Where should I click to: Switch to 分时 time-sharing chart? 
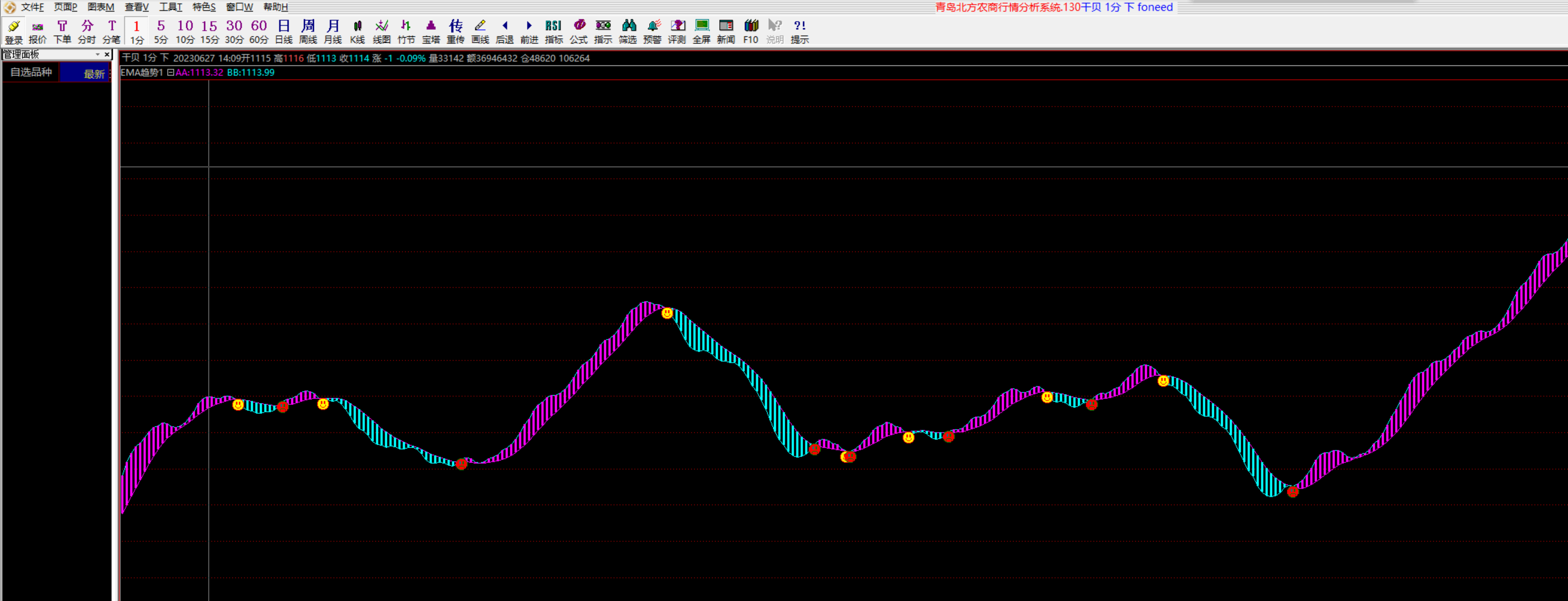point(87,32)
